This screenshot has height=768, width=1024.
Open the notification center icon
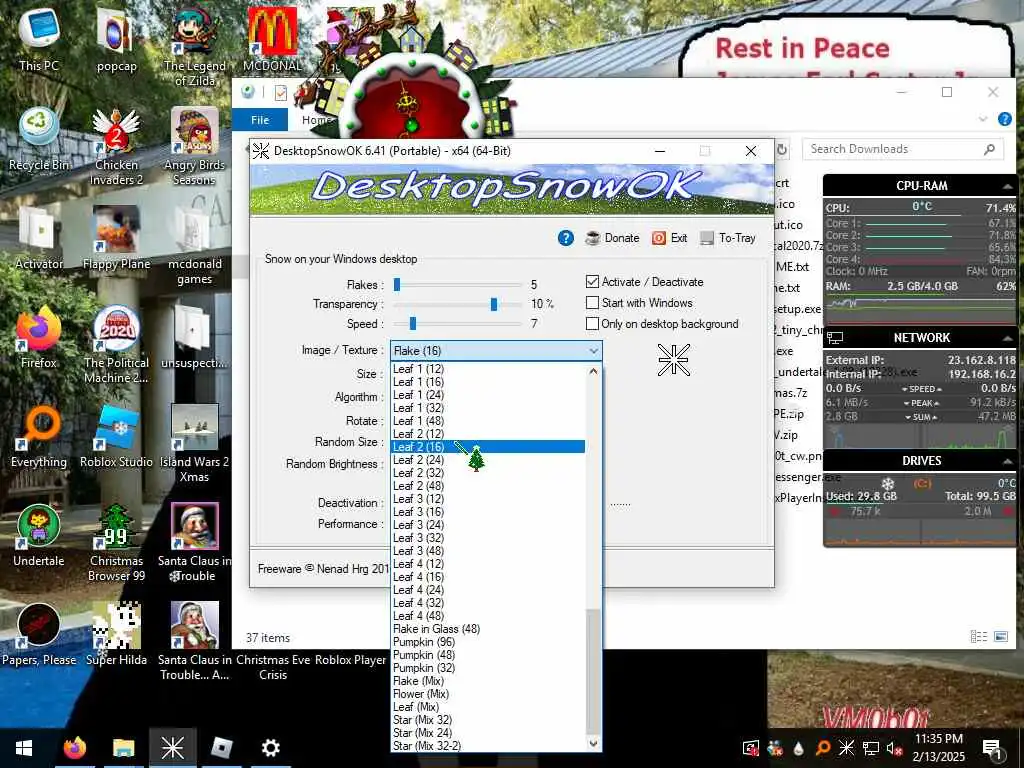tap(993, 748)
